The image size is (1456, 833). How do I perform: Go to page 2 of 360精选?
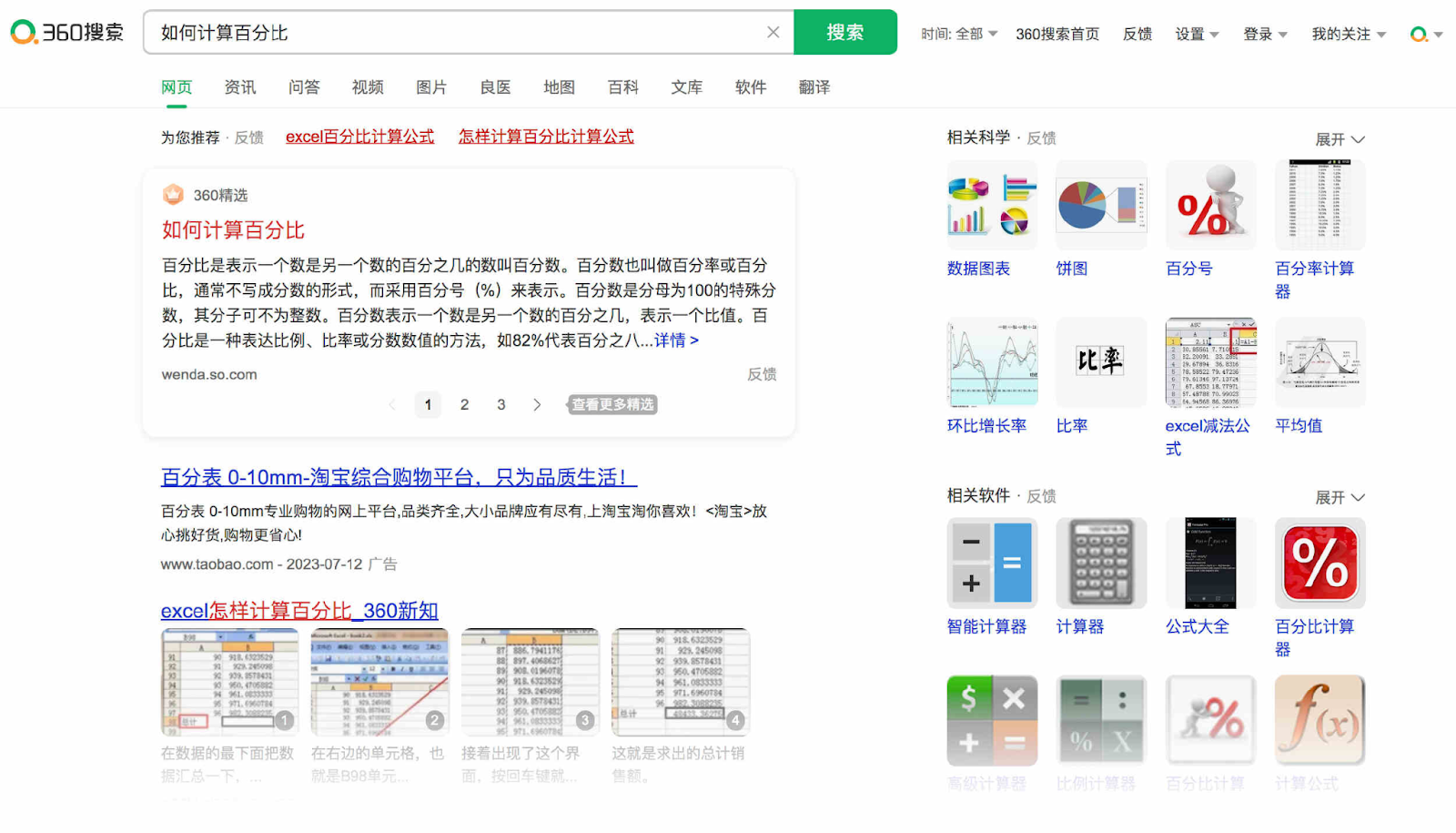point(464,404)
